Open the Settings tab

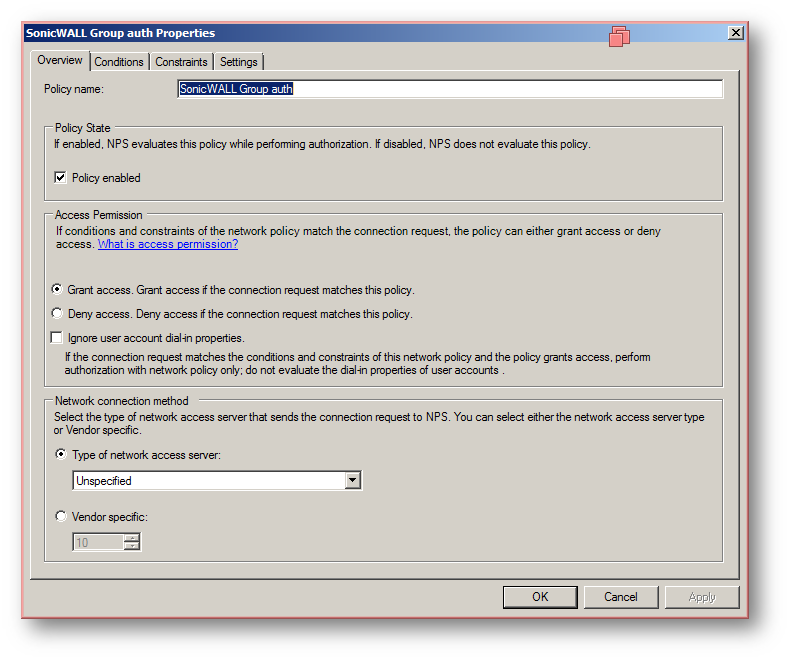239,62
